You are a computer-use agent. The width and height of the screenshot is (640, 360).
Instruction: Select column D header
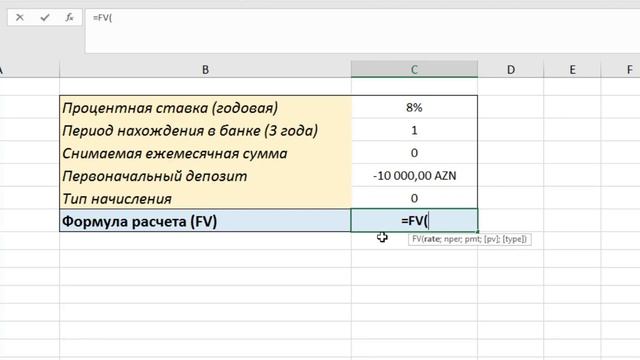point(511,70)
